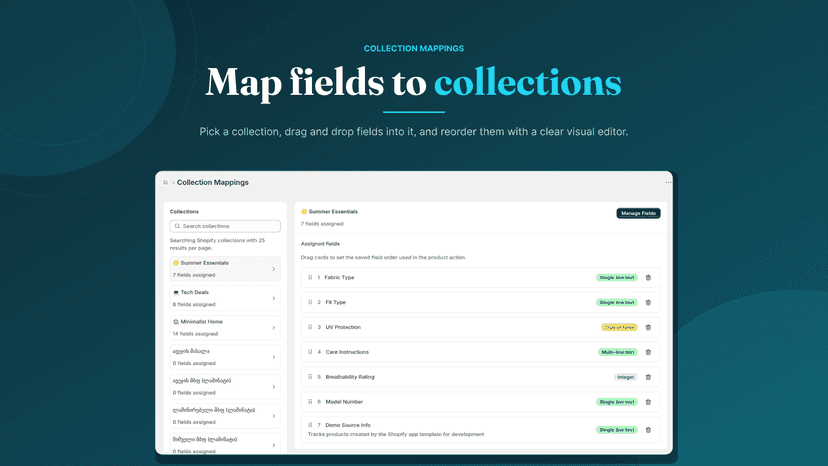This screenshot has width=828, height=466.
Task: Open the last visible collection's chevron
Action: pyautogui.click(x=274, y=445)
